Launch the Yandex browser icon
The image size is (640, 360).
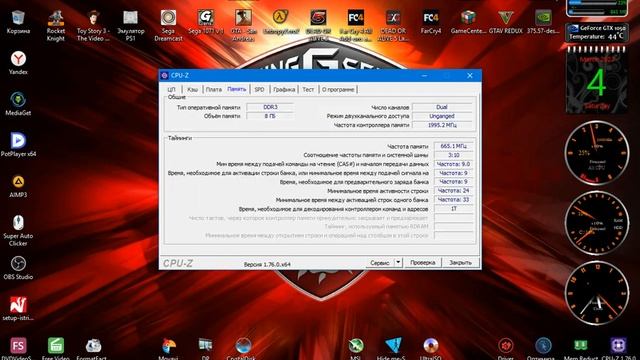[x=18, y=63]
